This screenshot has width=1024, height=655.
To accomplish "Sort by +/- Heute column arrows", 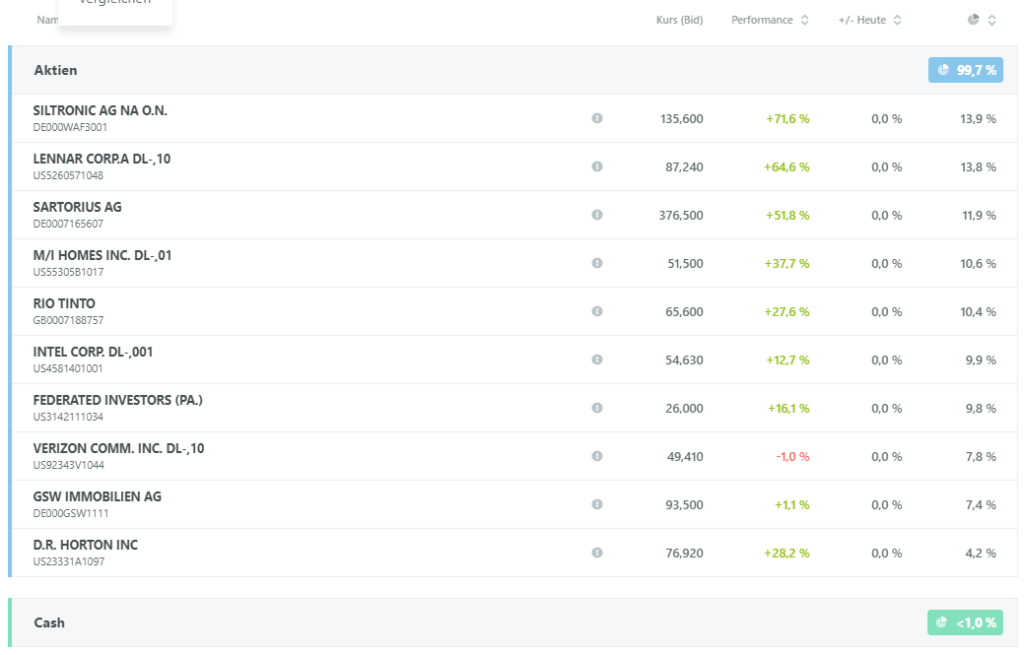I will tap(897, 20).
